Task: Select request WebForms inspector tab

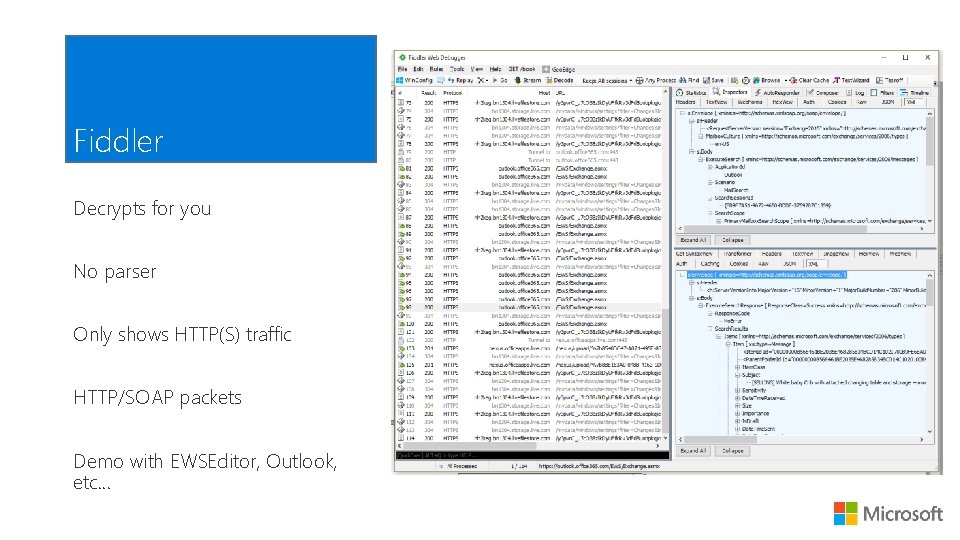Action: click(x=749, y=102)
